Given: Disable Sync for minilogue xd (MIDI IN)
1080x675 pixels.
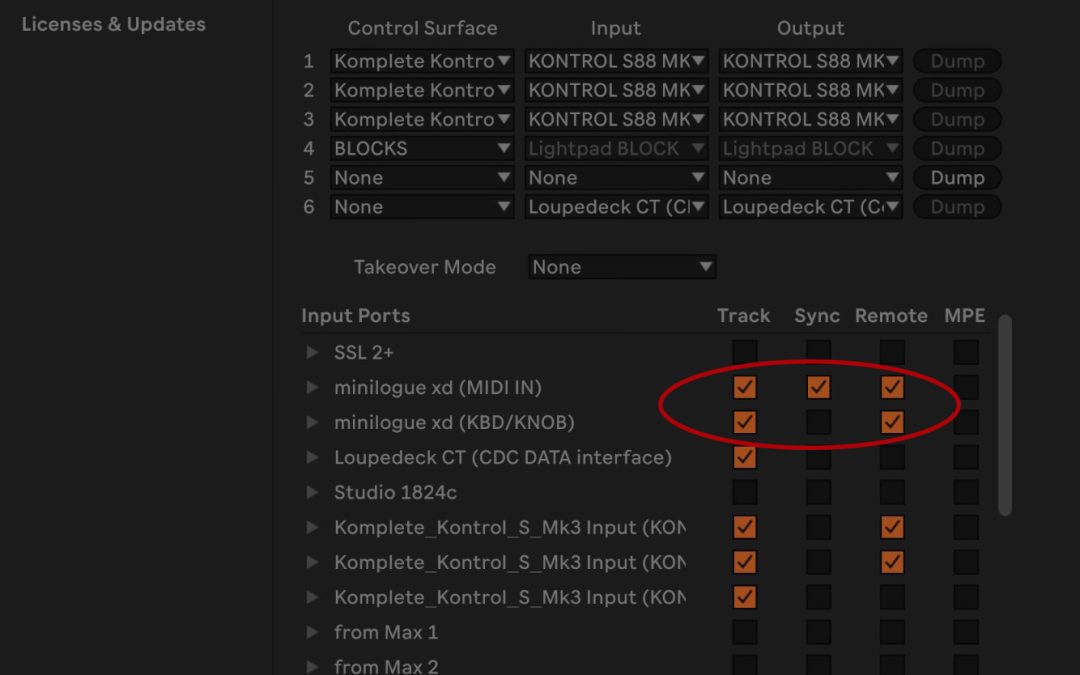Looking at the screenshot, I should [818, 387].
